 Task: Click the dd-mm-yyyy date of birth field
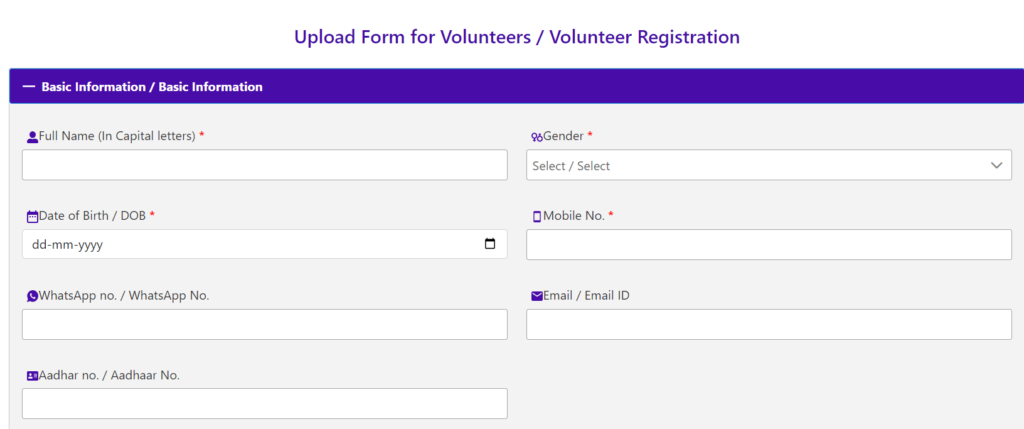click(x=264, y=244)
